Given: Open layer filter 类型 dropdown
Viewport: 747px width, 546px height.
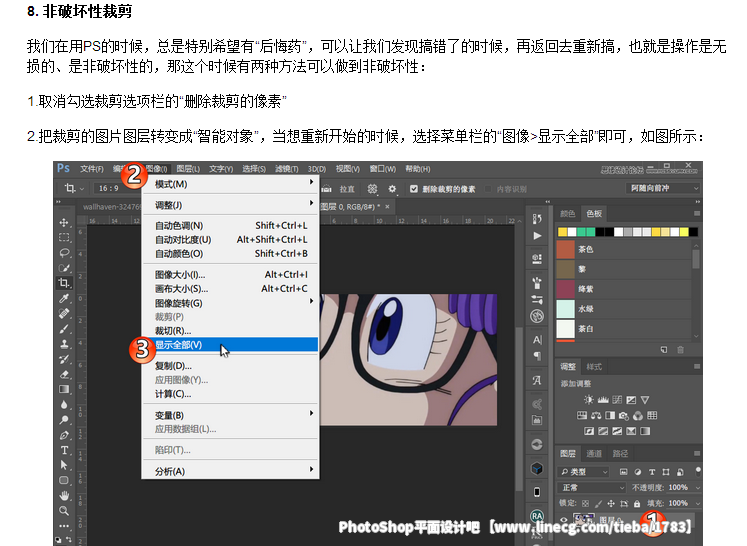Looking at the screenshot, I should (584, 472).
